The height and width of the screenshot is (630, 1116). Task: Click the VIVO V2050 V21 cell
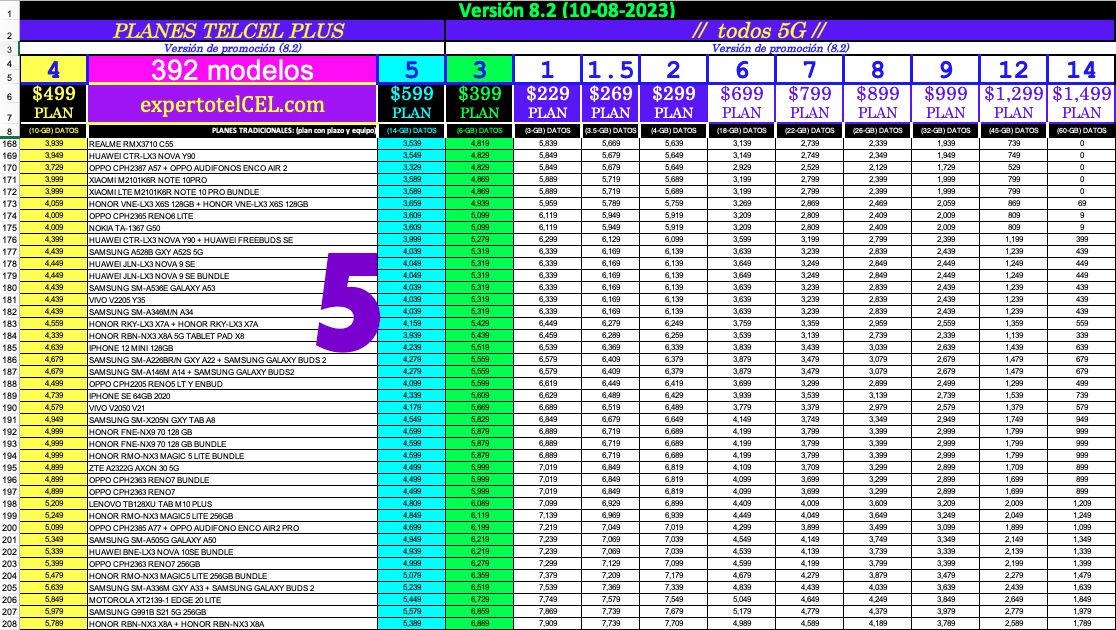[x=232, y=407]
